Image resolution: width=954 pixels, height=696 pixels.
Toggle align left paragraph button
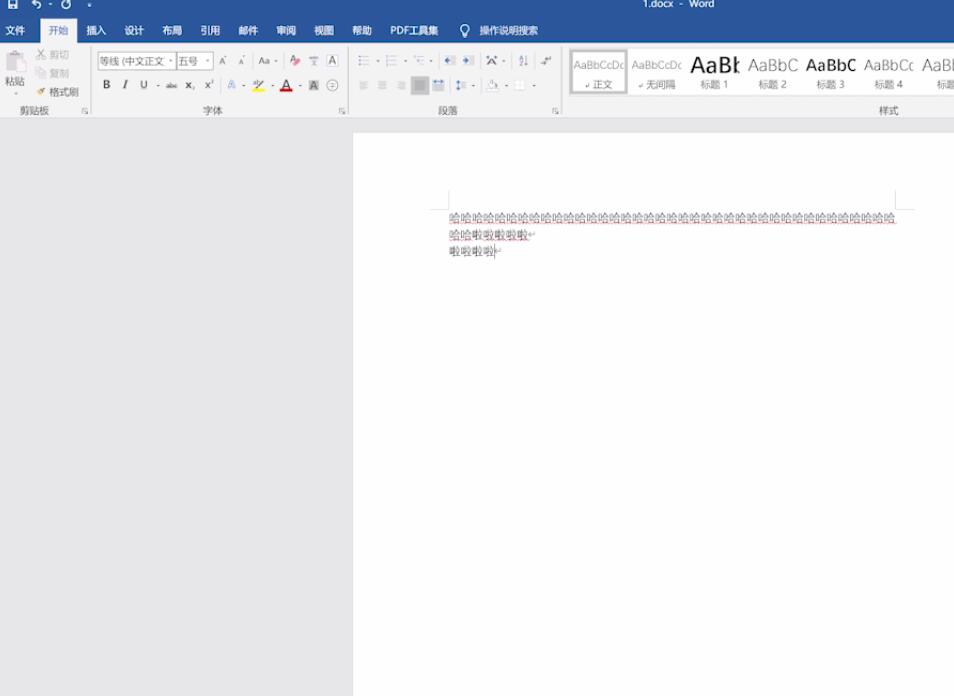coord(364,86)
